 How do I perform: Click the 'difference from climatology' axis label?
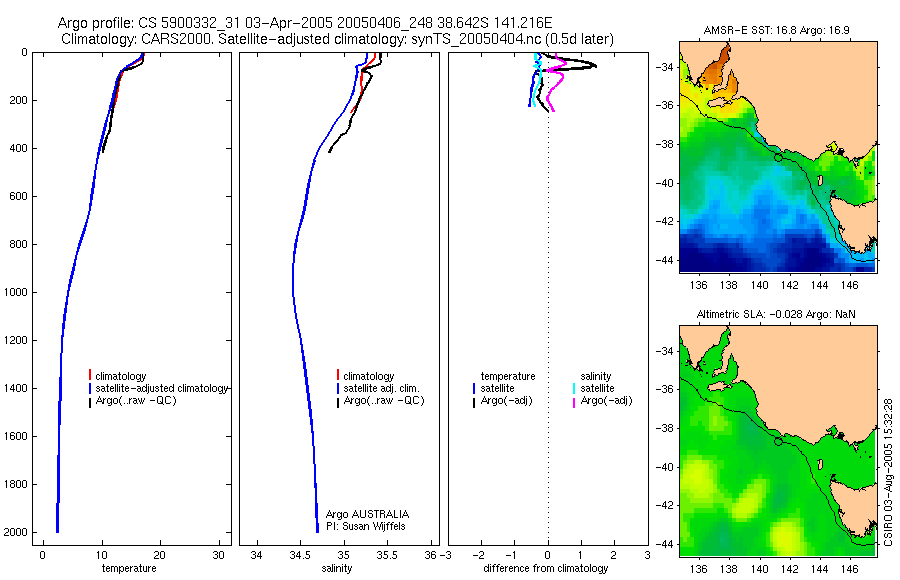[546, 569]
